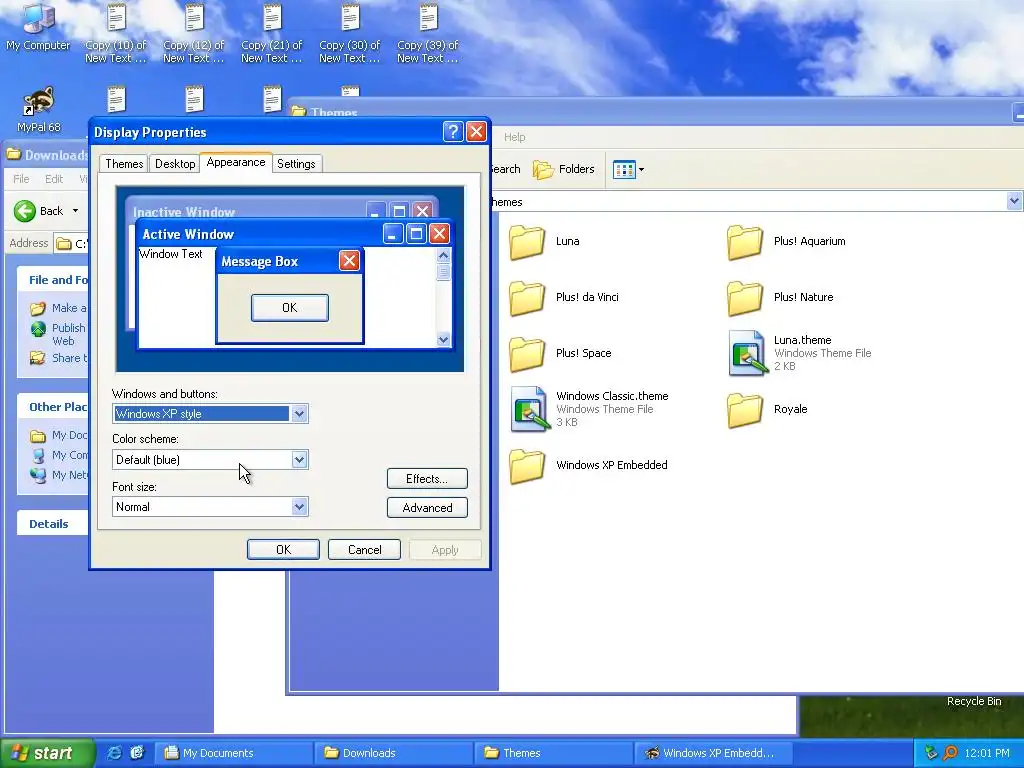Viewport: 1024px width, 768px height.
Task: Select the Plus! Aquarium folder icon
Action: pos(744,242)
